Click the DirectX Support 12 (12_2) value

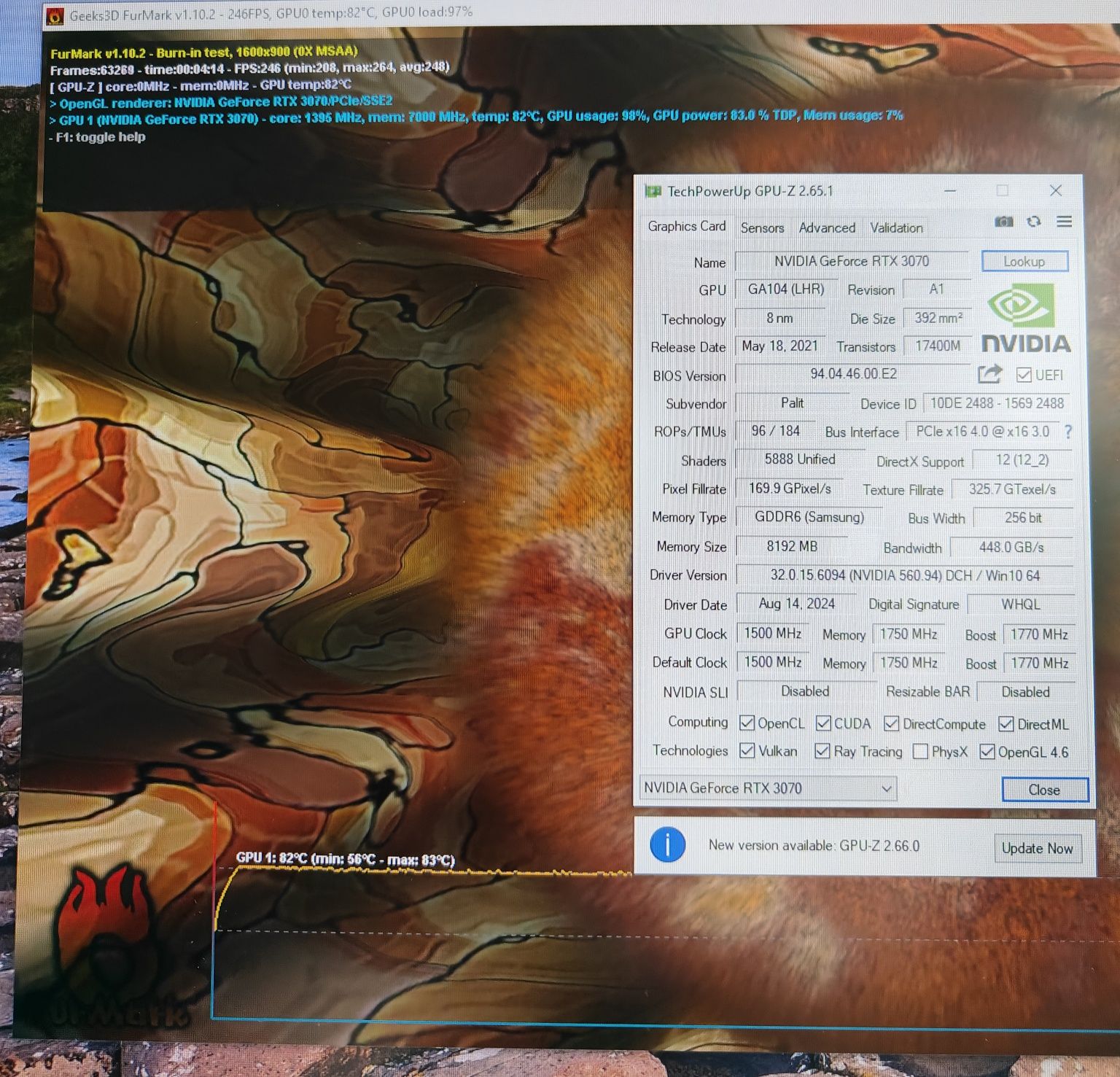click(x=1022, y=460)
